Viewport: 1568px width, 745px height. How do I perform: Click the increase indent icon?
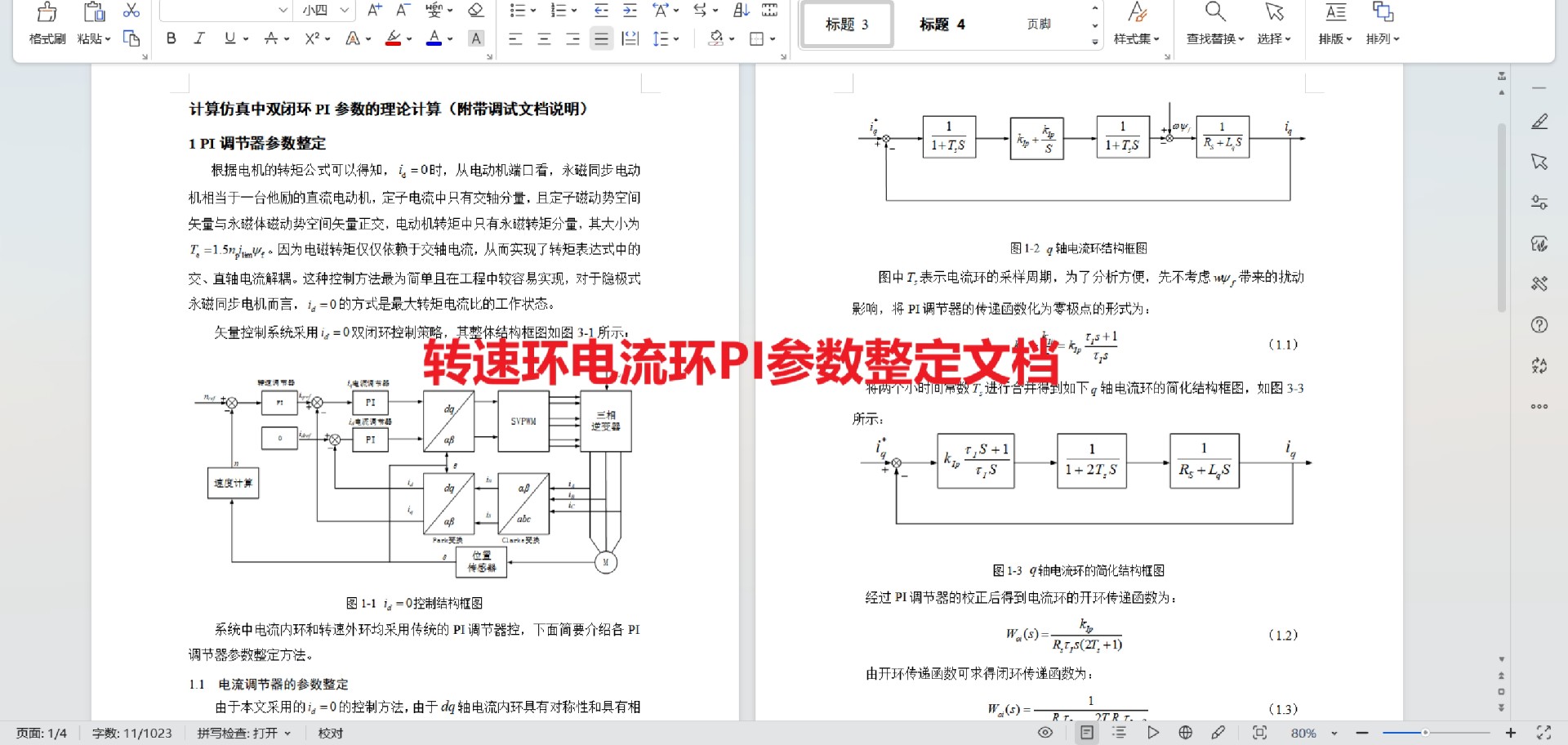click(x=630, y=10)
